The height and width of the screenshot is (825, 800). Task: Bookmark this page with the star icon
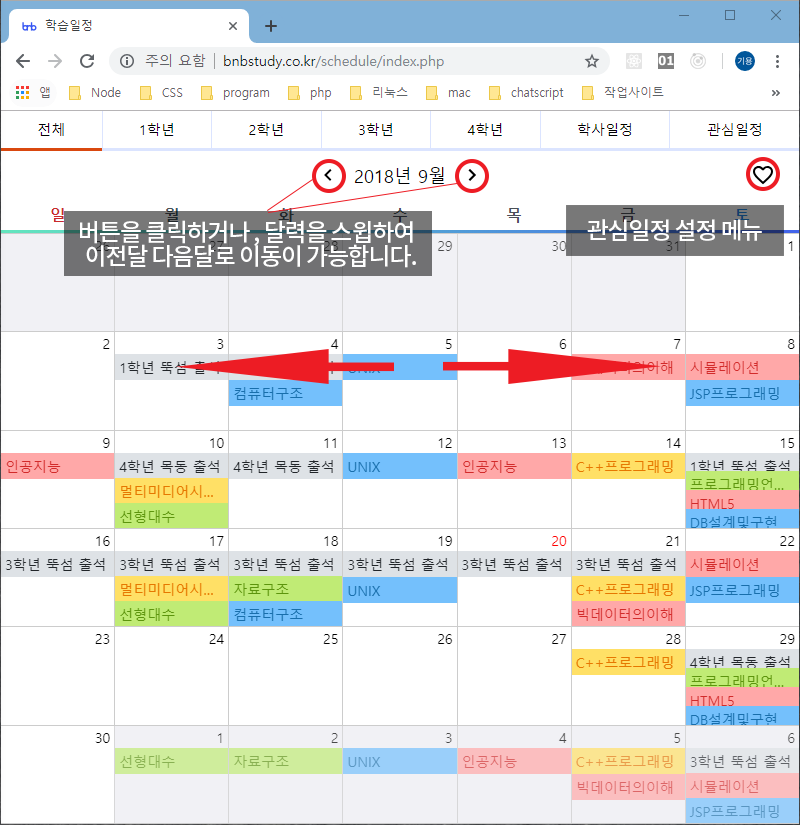click(x=592, y=60)
